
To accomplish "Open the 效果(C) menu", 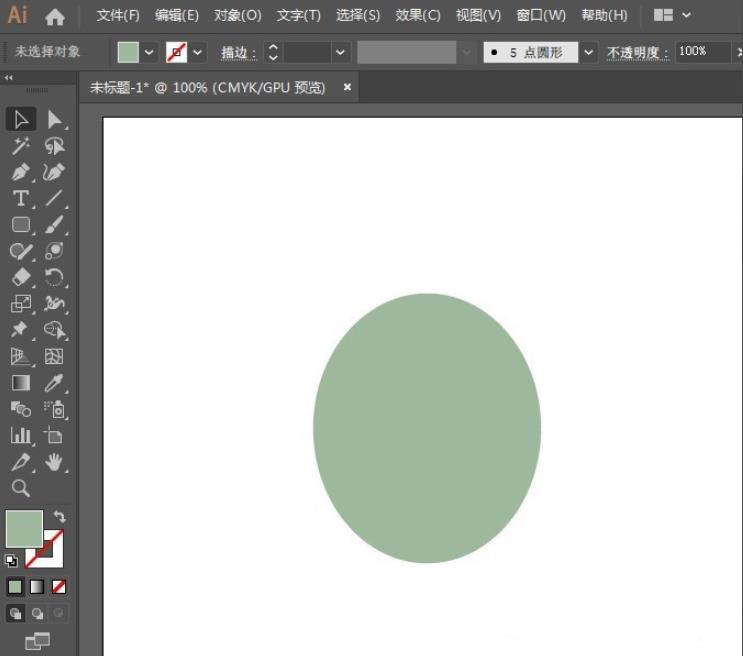I will point(417,16).
